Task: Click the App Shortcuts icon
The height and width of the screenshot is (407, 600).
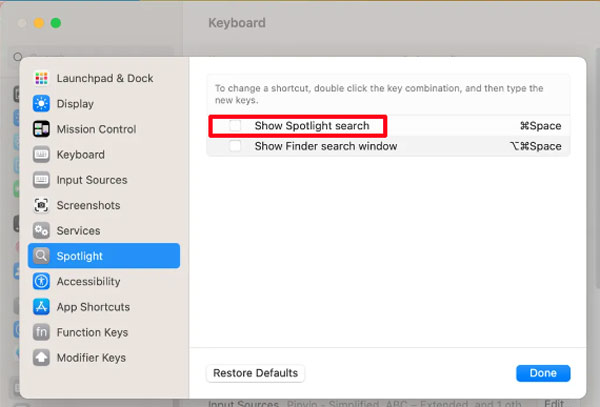Action: (x=41, y=307)
